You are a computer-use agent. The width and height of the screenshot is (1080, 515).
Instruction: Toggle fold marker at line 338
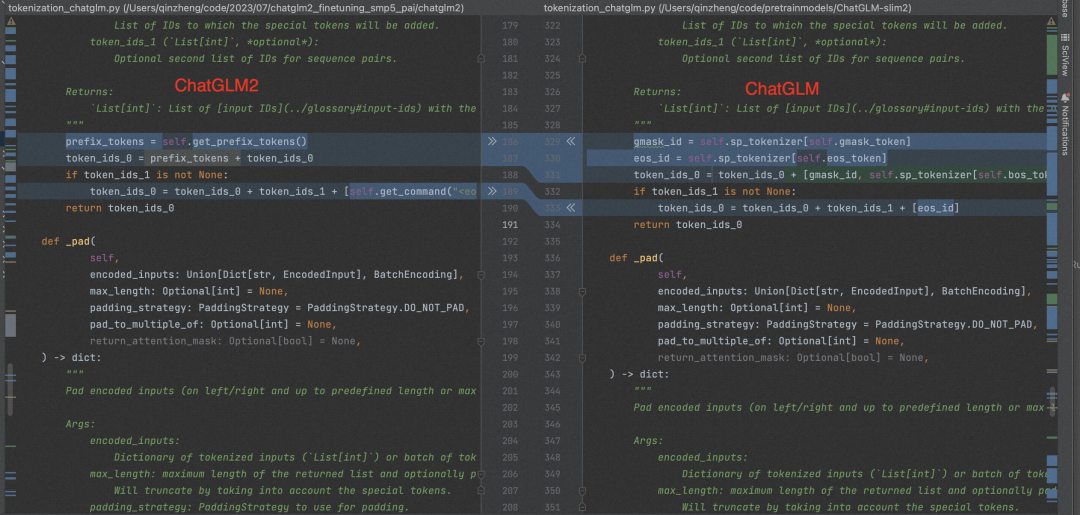(583, 291)
